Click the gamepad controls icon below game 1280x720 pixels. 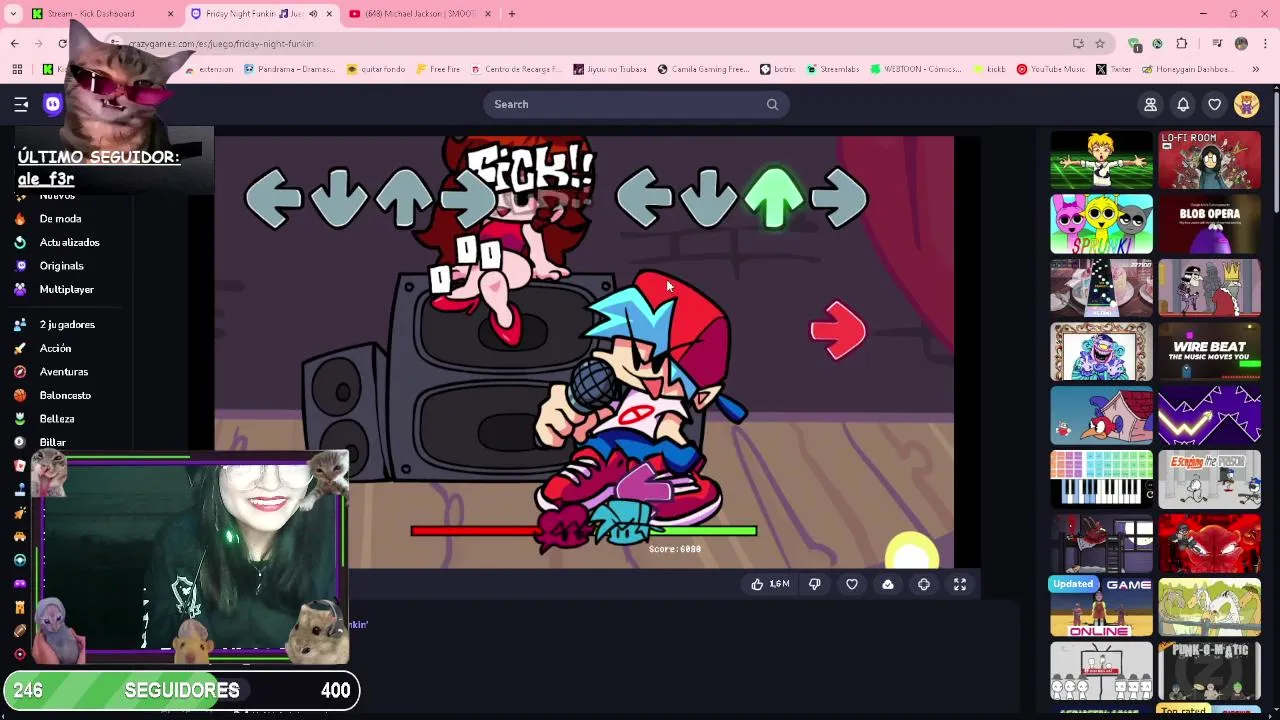click(x=924, y=584)
